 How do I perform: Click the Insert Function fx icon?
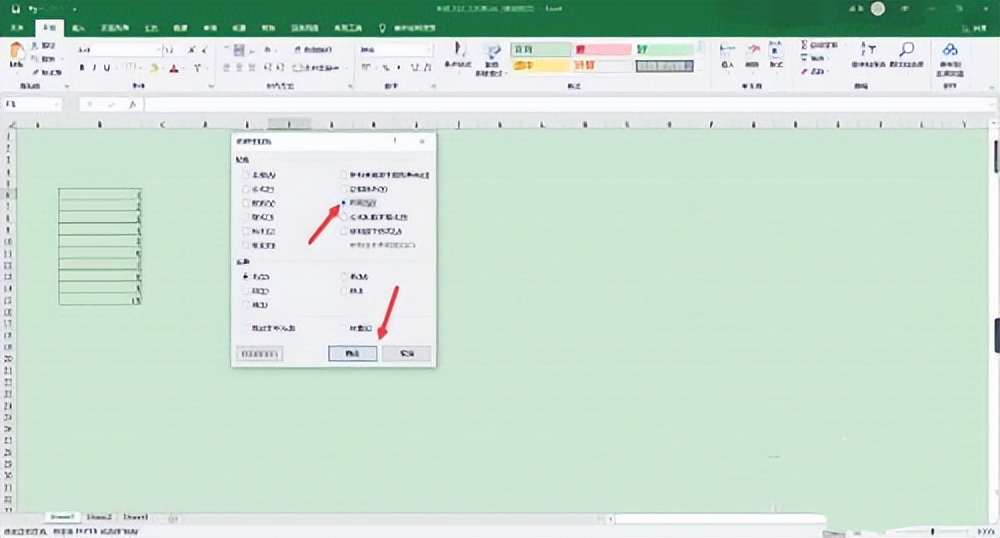pyautogui.click(x=133, y=105)
